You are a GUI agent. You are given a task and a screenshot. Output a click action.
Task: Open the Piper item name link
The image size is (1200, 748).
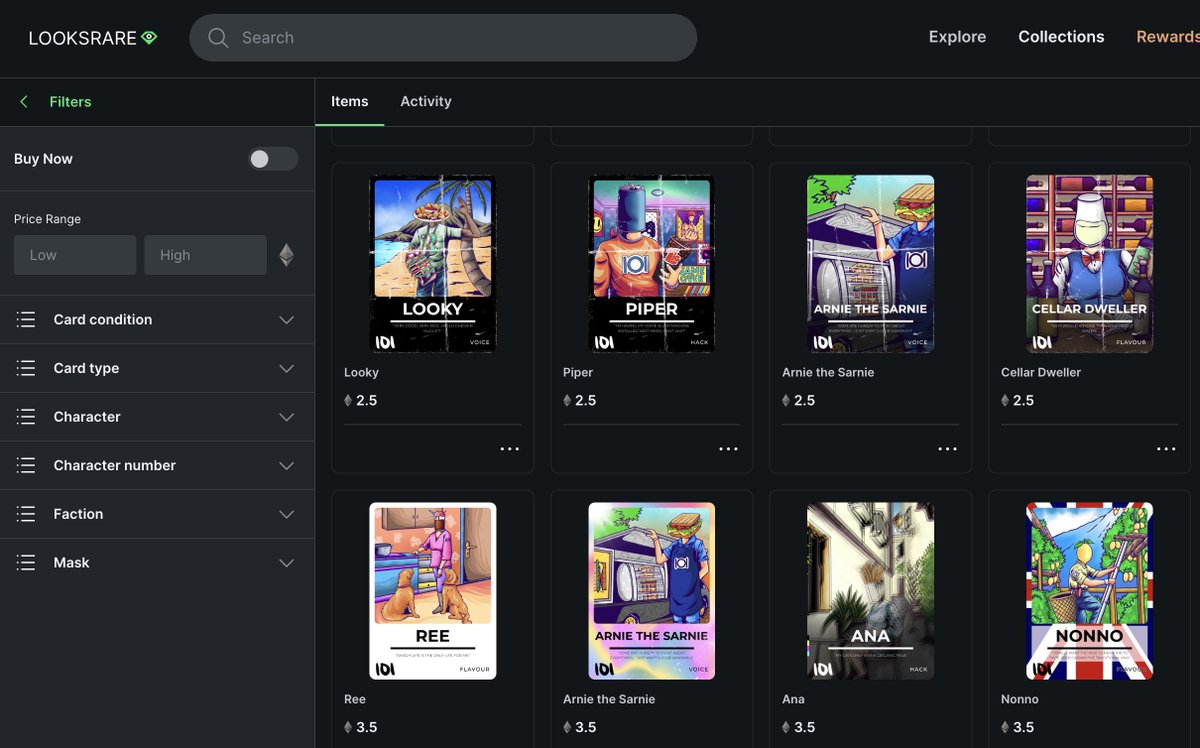578,372
